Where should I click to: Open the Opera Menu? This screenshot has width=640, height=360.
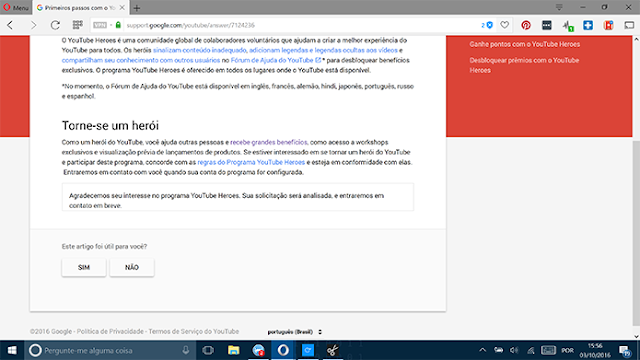pyautogui.click(x=16, y=7)
